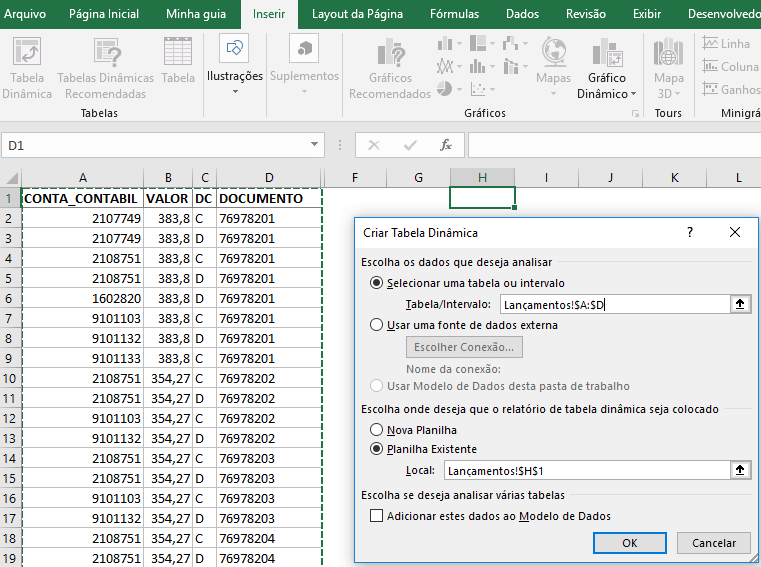The image size is (761, 567).
Task: Click the dialog help question mark
Action: click(x=689, y=232)
